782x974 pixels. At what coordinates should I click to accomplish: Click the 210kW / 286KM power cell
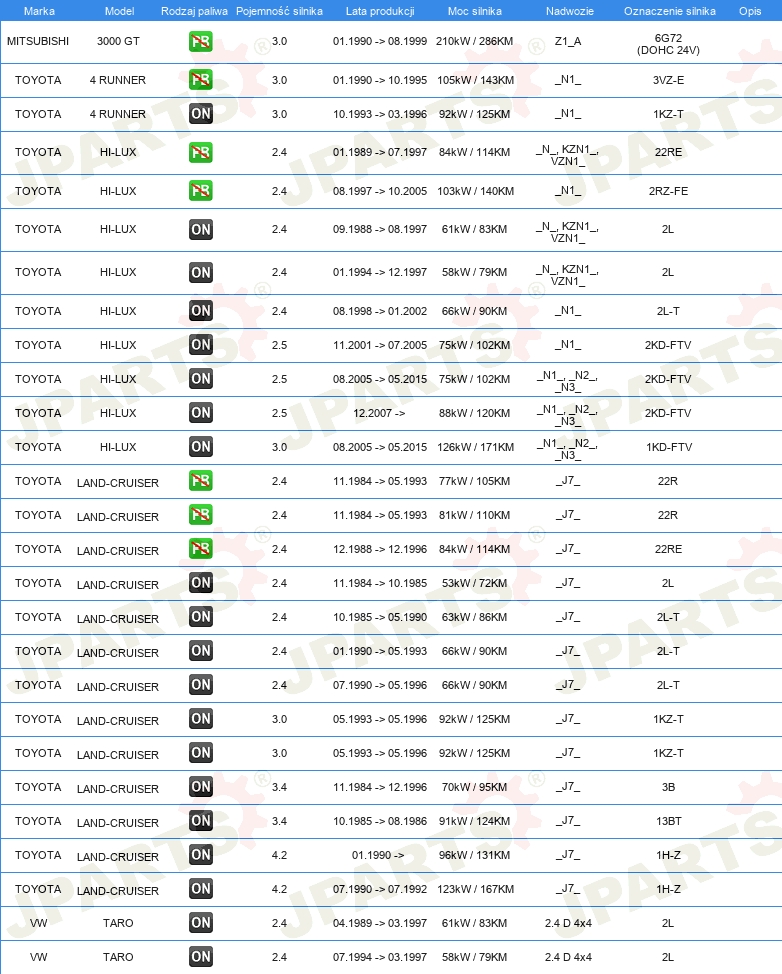[475, 41]
